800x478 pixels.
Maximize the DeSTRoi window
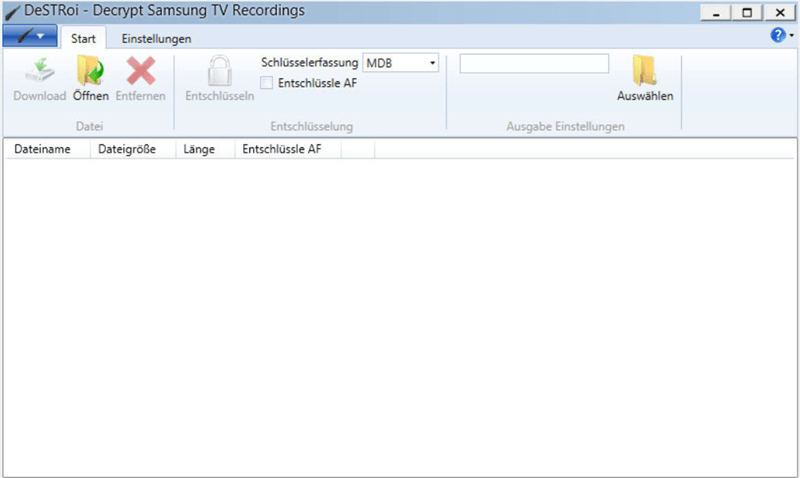(747, 13)
